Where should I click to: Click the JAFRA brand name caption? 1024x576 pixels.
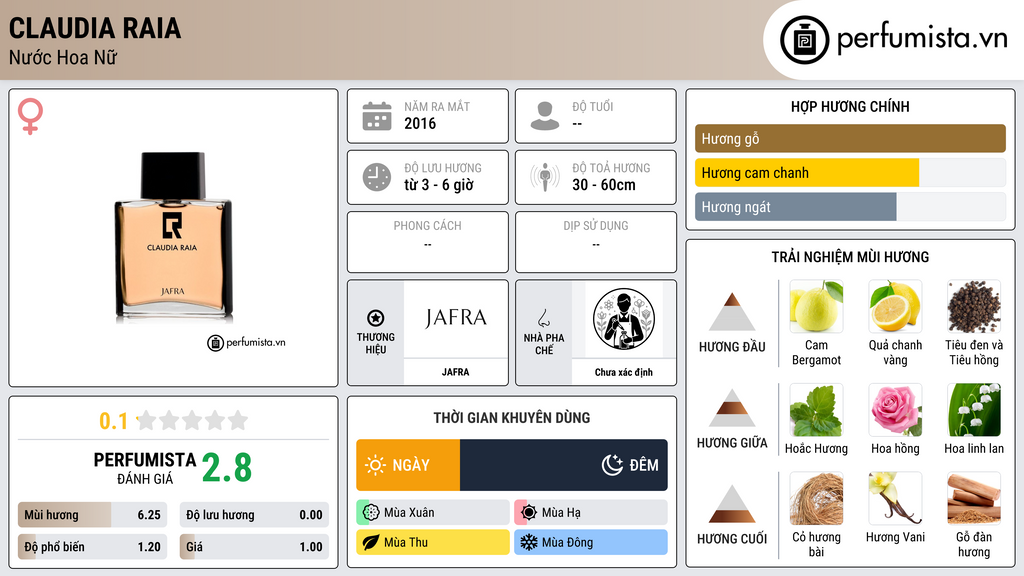pyautogui.click(x=455, y=372)
